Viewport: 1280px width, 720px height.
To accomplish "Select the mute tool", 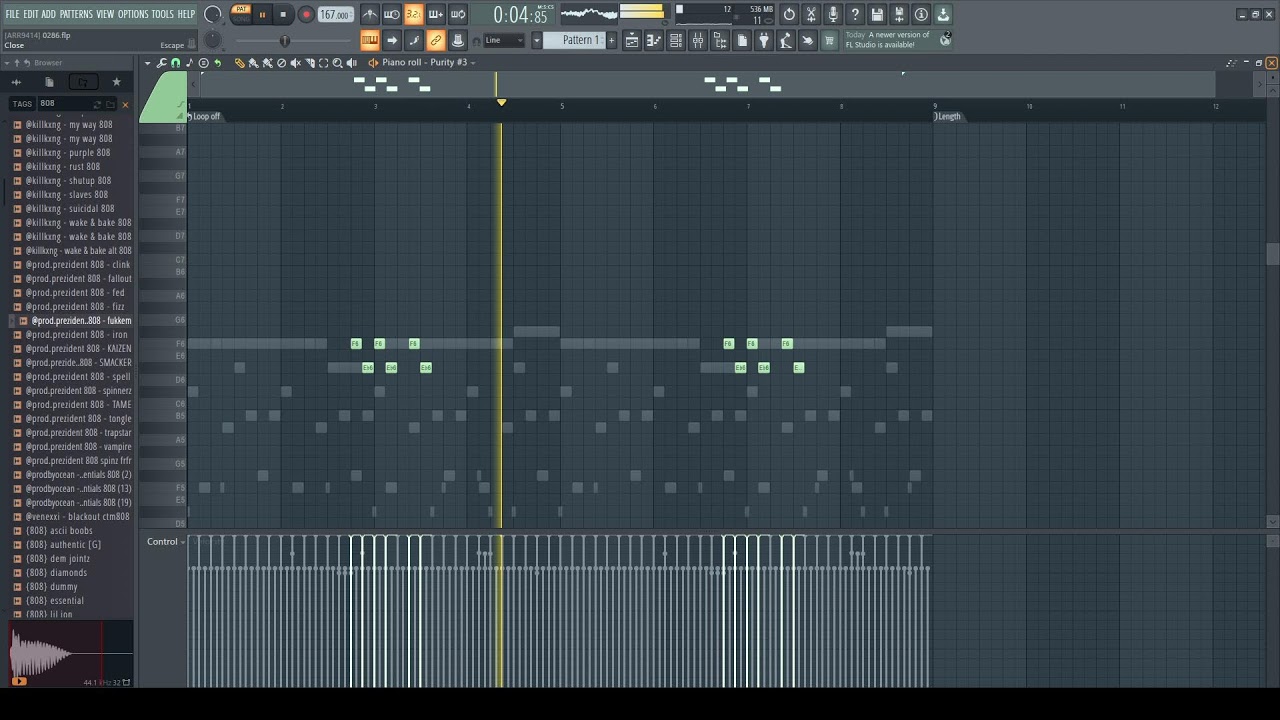I will click(295, 63).
